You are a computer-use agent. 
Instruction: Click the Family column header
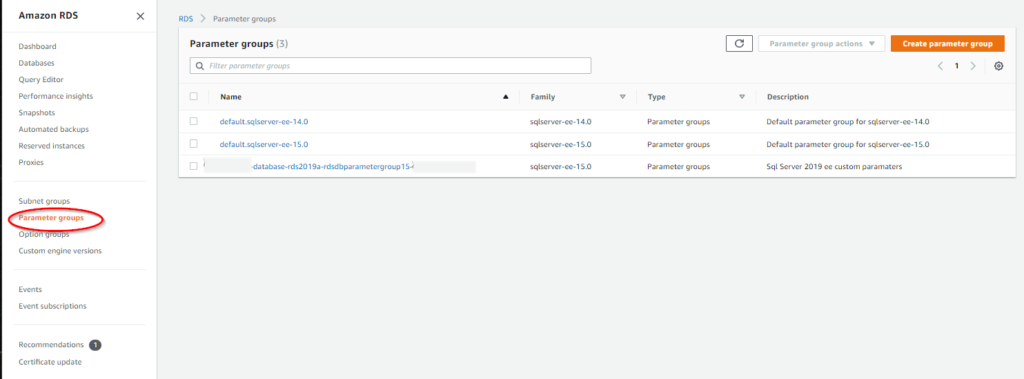pos(543,97)
